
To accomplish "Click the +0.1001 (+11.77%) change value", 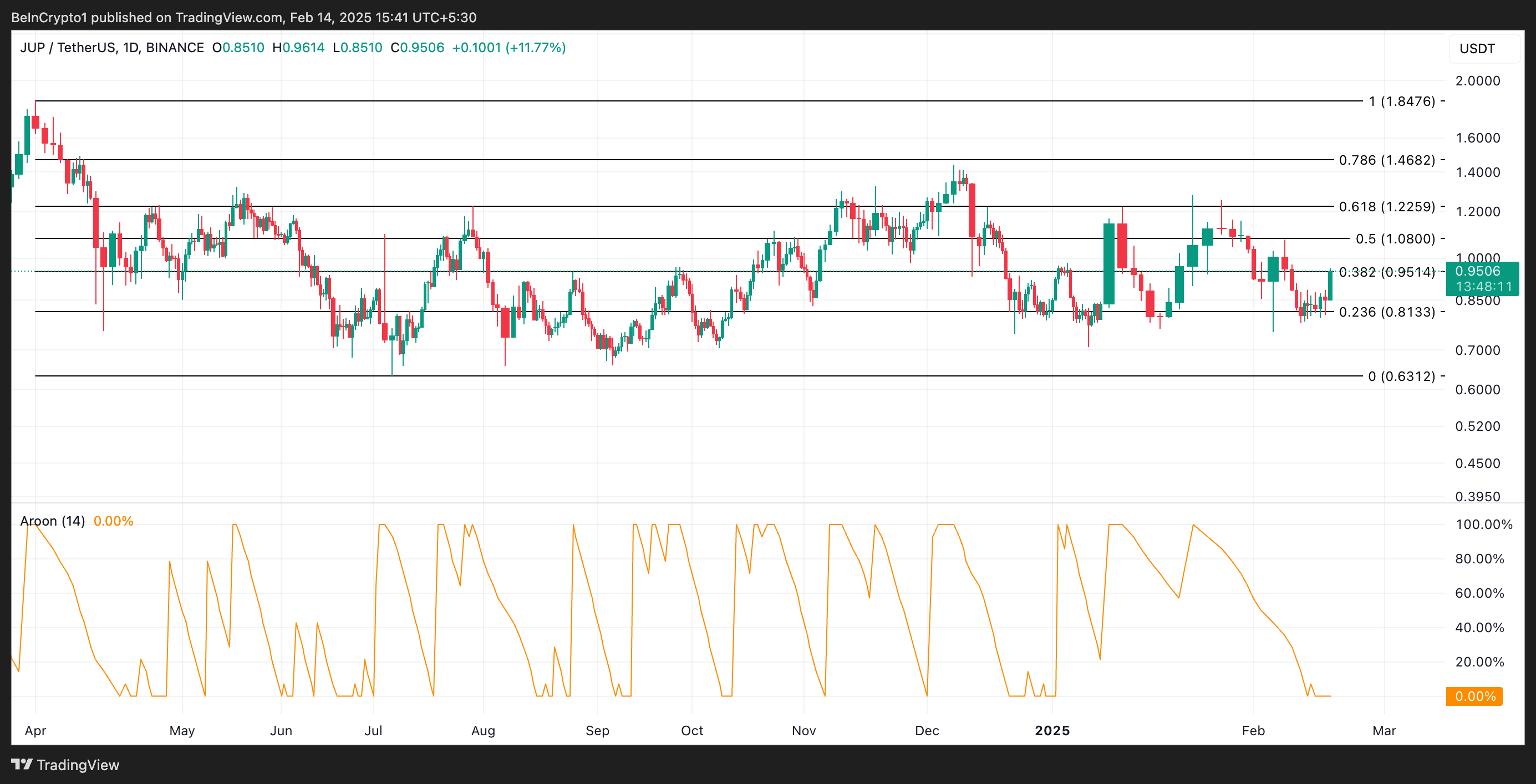I will coord(508,48).
